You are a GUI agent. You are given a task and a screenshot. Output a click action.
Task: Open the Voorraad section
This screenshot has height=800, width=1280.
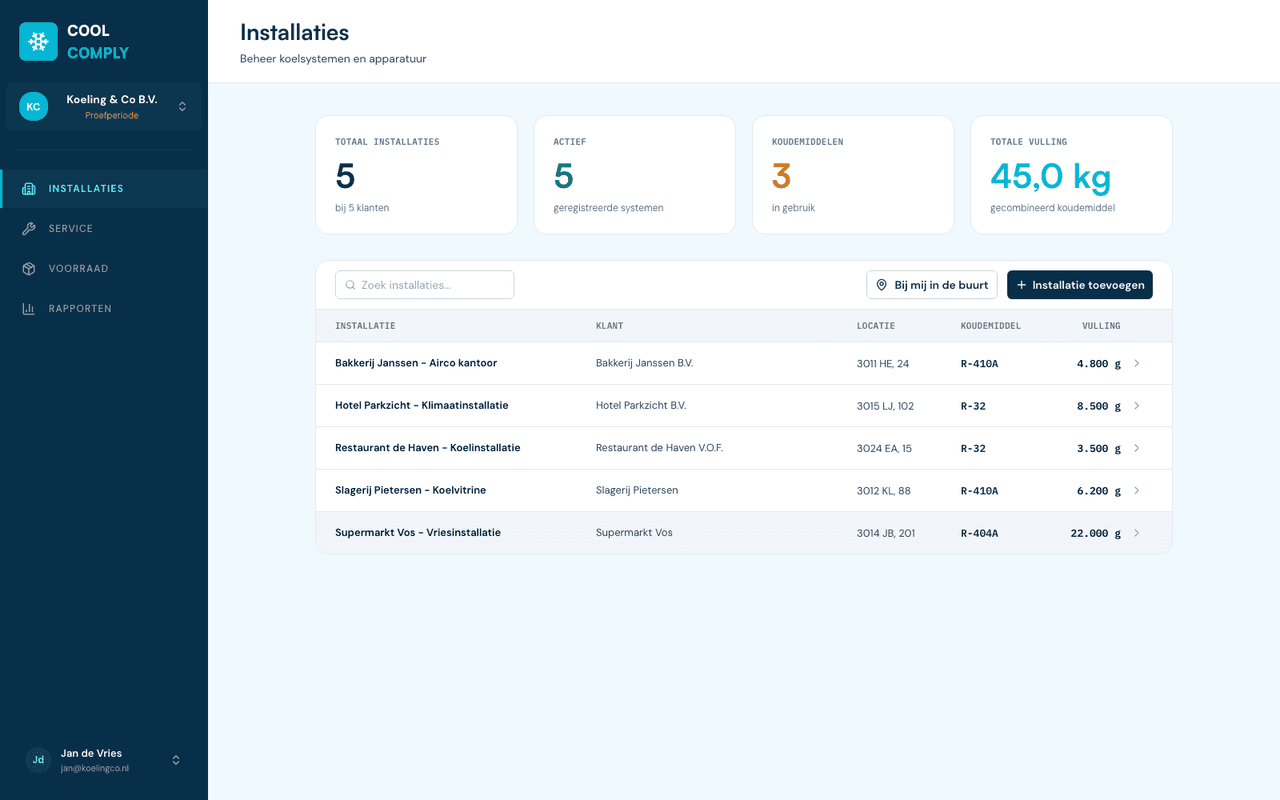(x=104, y=269)
